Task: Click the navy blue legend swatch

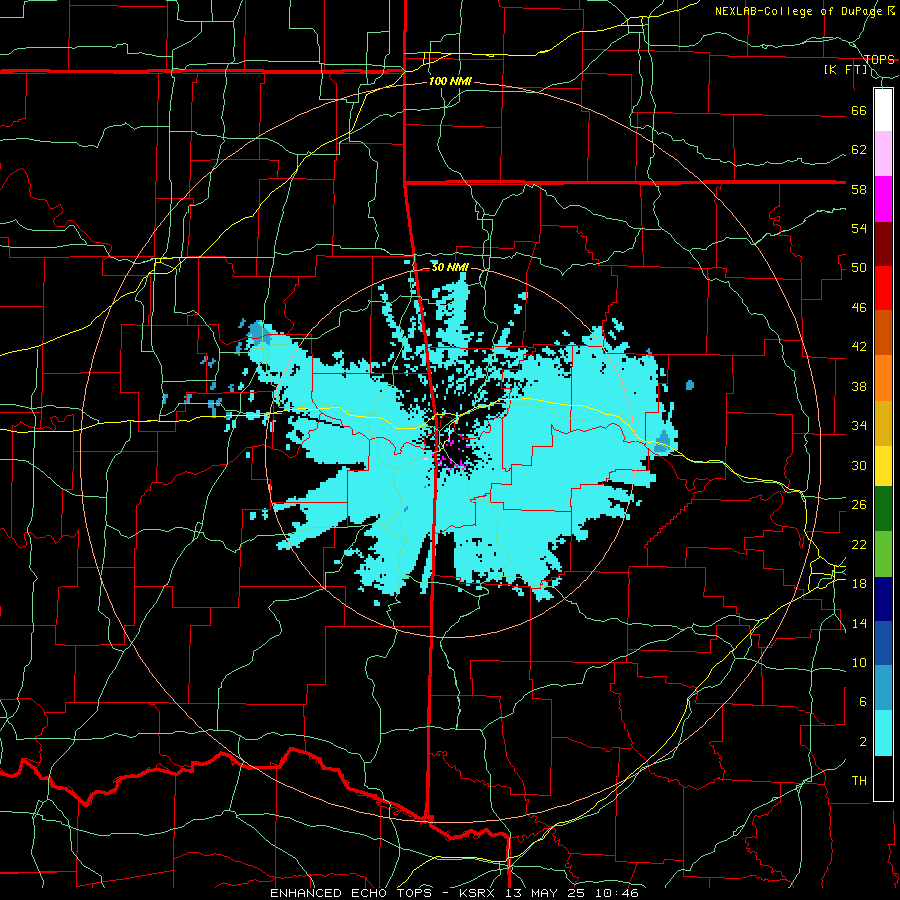Action: click(x=883, y=599)
